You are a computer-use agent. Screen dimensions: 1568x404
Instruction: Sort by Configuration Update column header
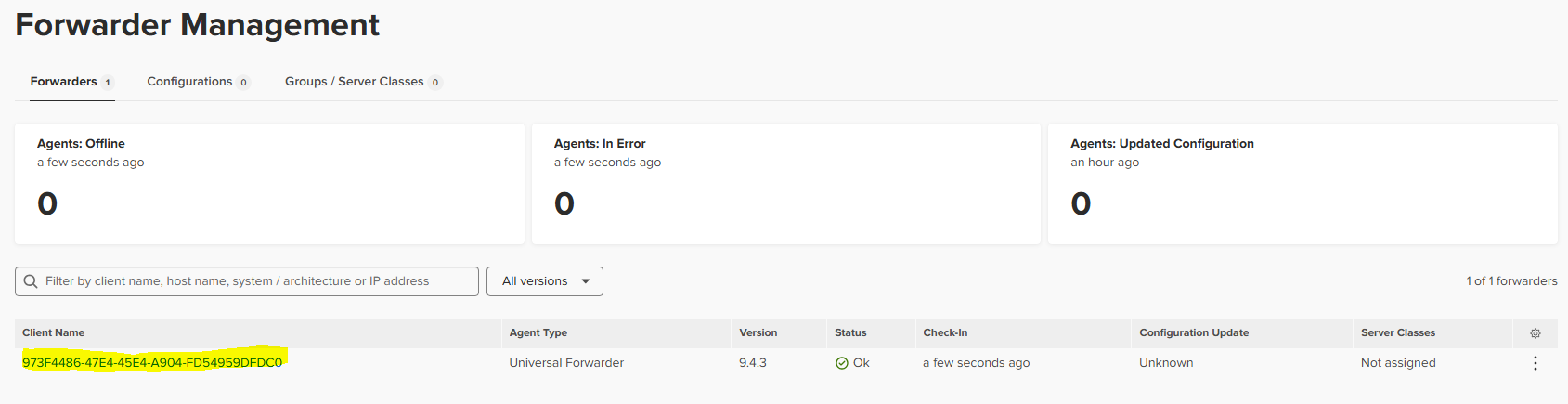pos(1194,332)
